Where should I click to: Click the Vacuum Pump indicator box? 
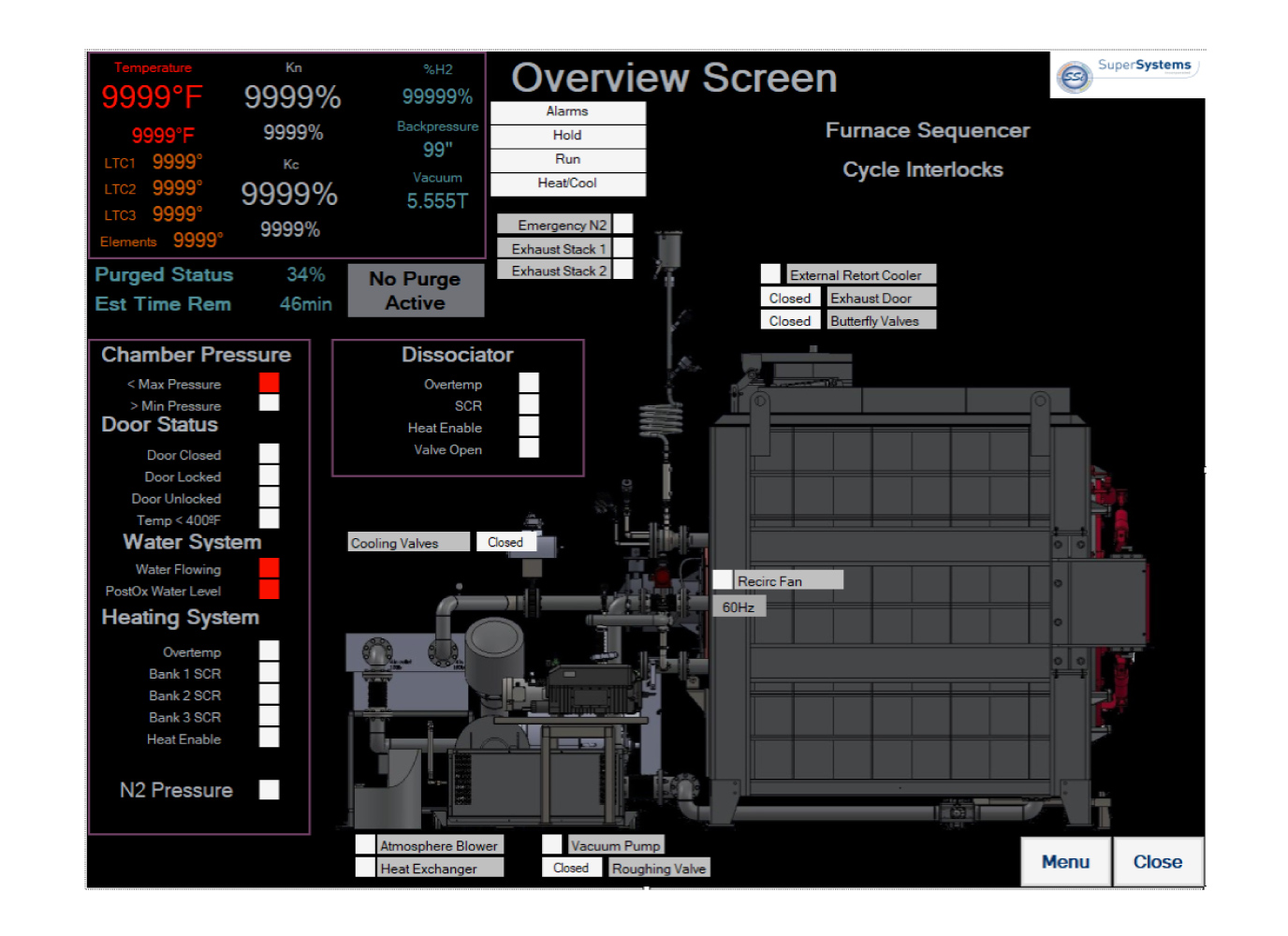[552, 844]
